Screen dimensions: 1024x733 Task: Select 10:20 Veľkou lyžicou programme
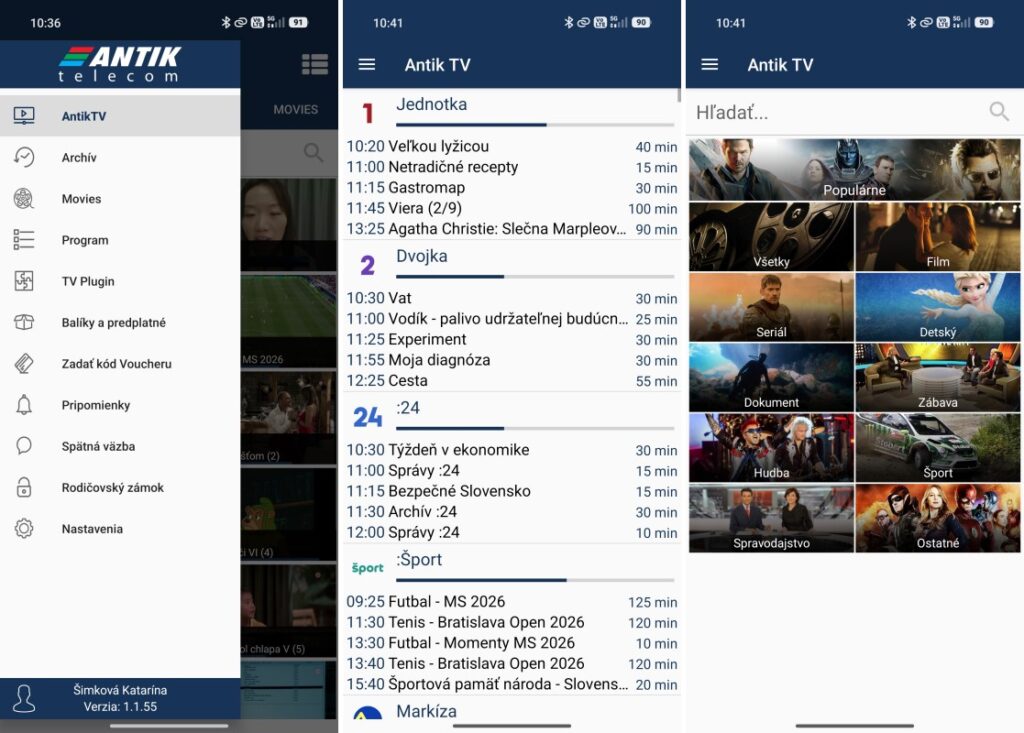tap(512, 146)
